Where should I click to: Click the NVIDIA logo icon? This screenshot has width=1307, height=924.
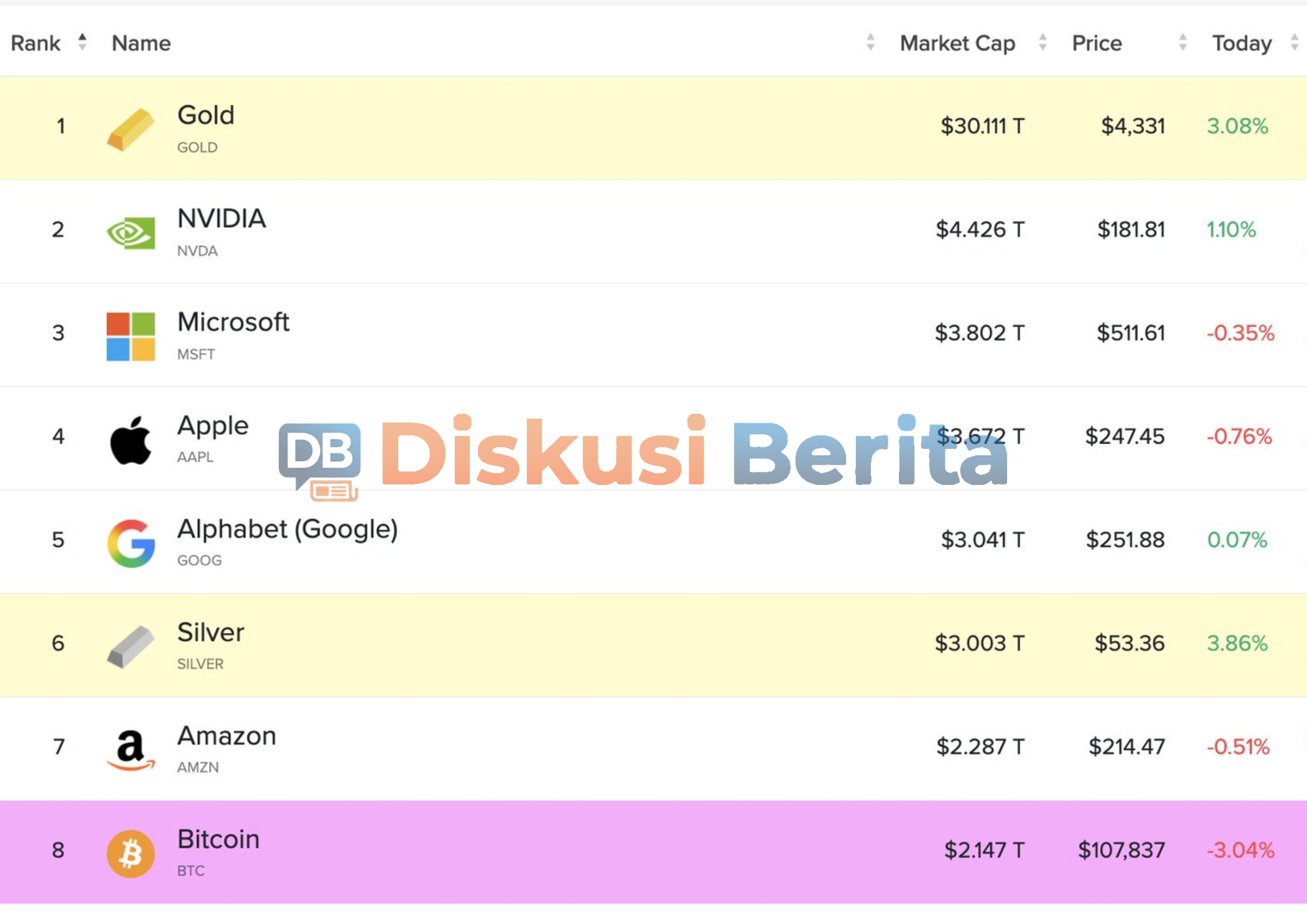click(x=130, y=232)
